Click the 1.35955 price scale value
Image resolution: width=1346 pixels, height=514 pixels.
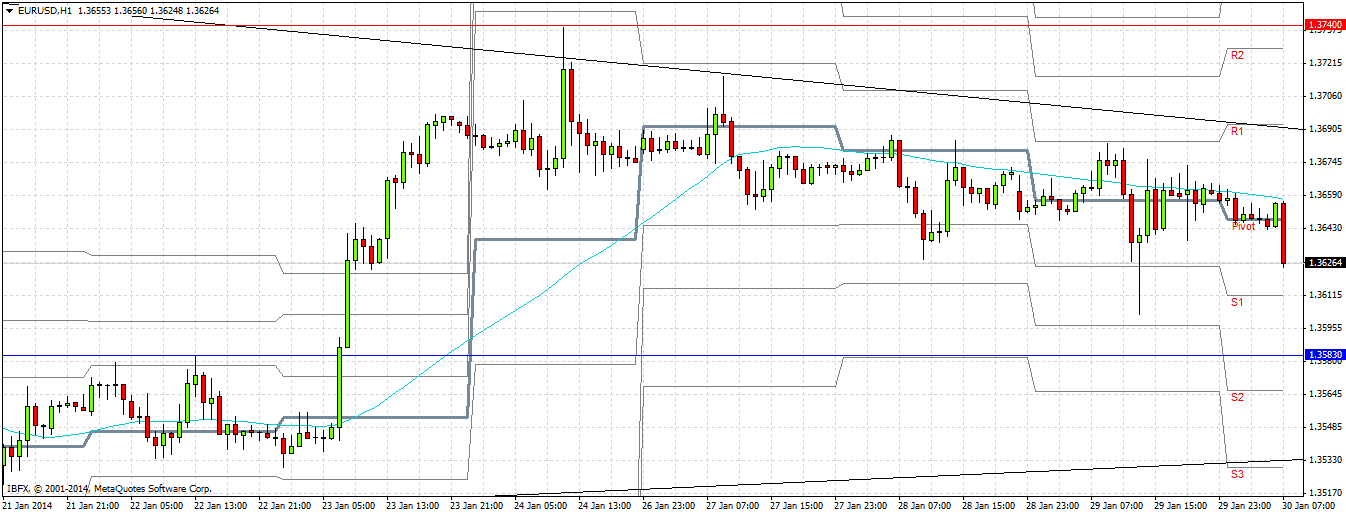(1324, 328)
